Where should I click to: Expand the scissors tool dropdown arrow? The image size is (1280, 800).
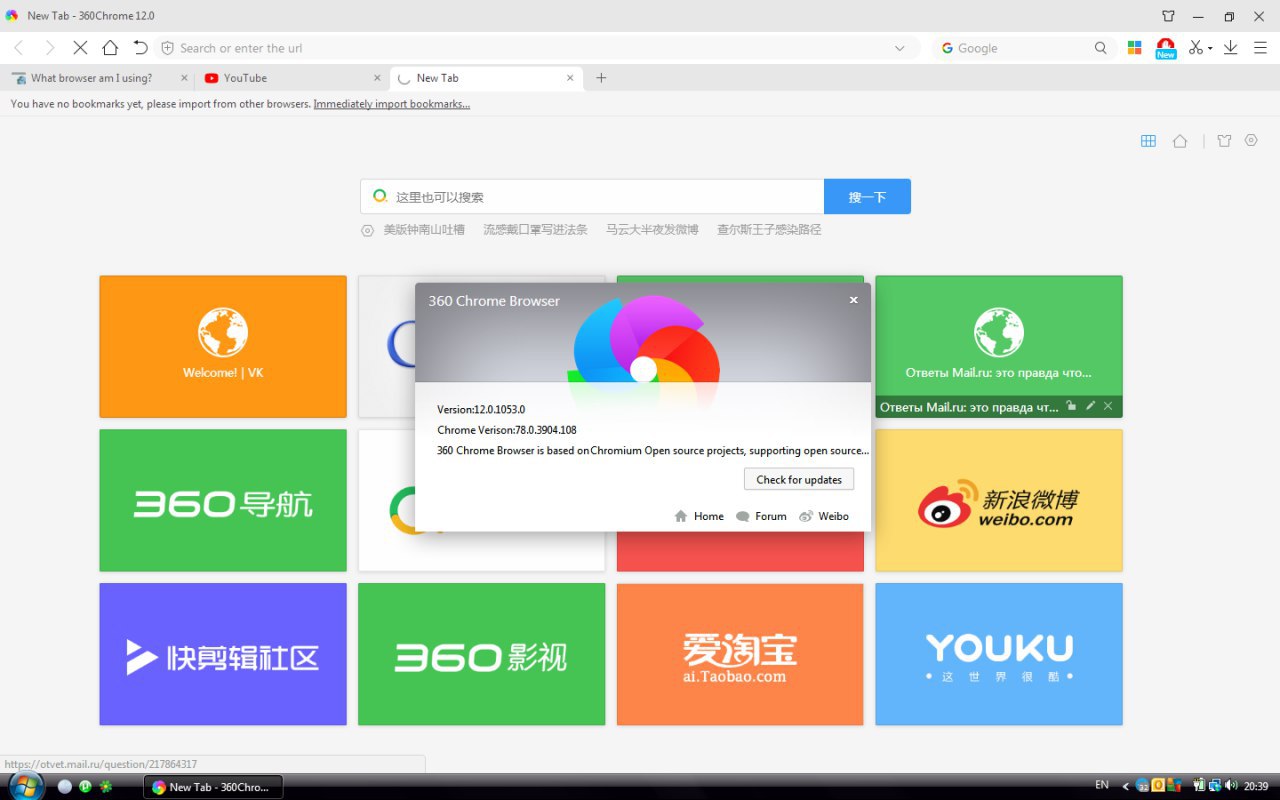point(1210,48)
